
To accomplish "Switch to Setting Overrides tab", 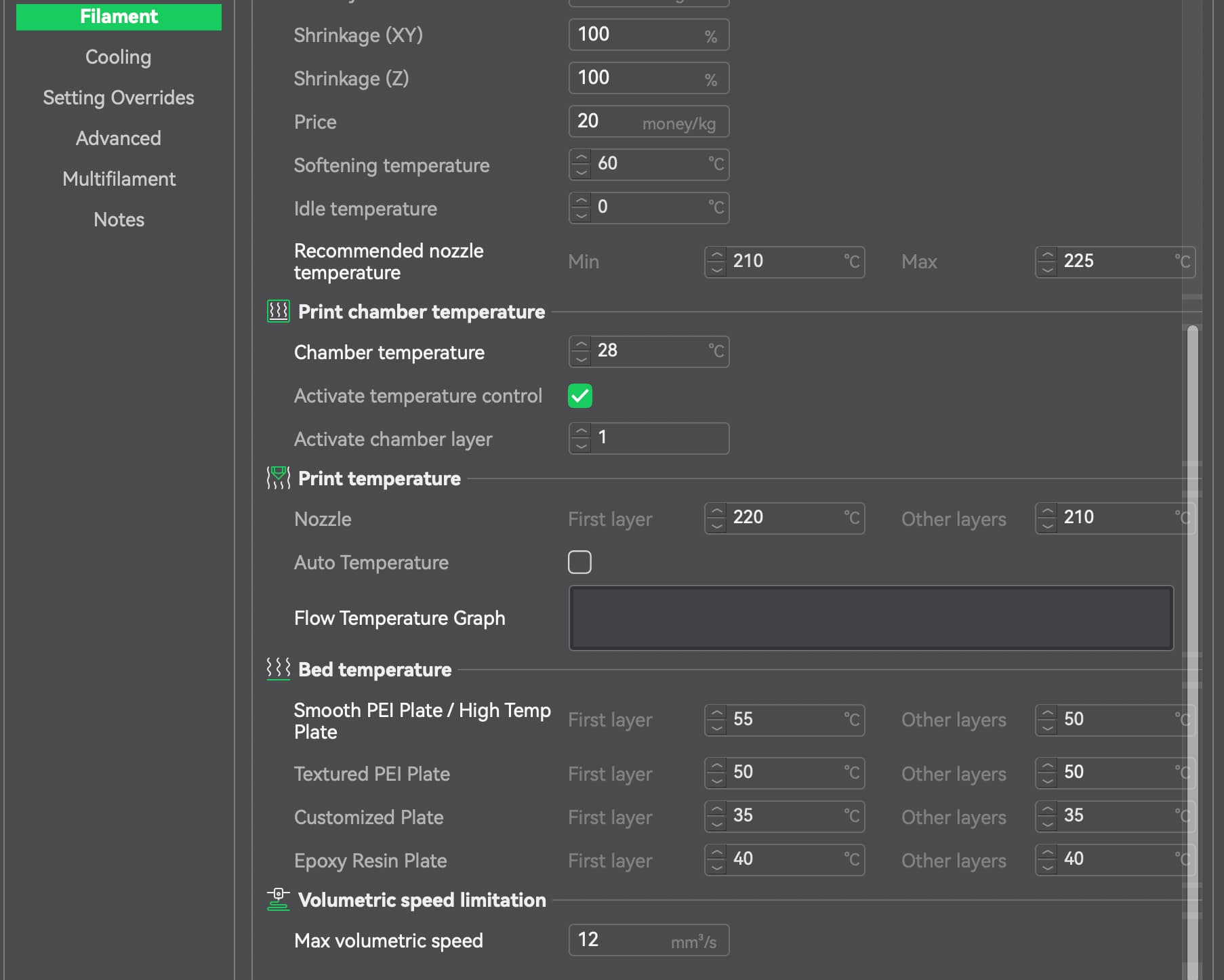I will coord(119,98).
